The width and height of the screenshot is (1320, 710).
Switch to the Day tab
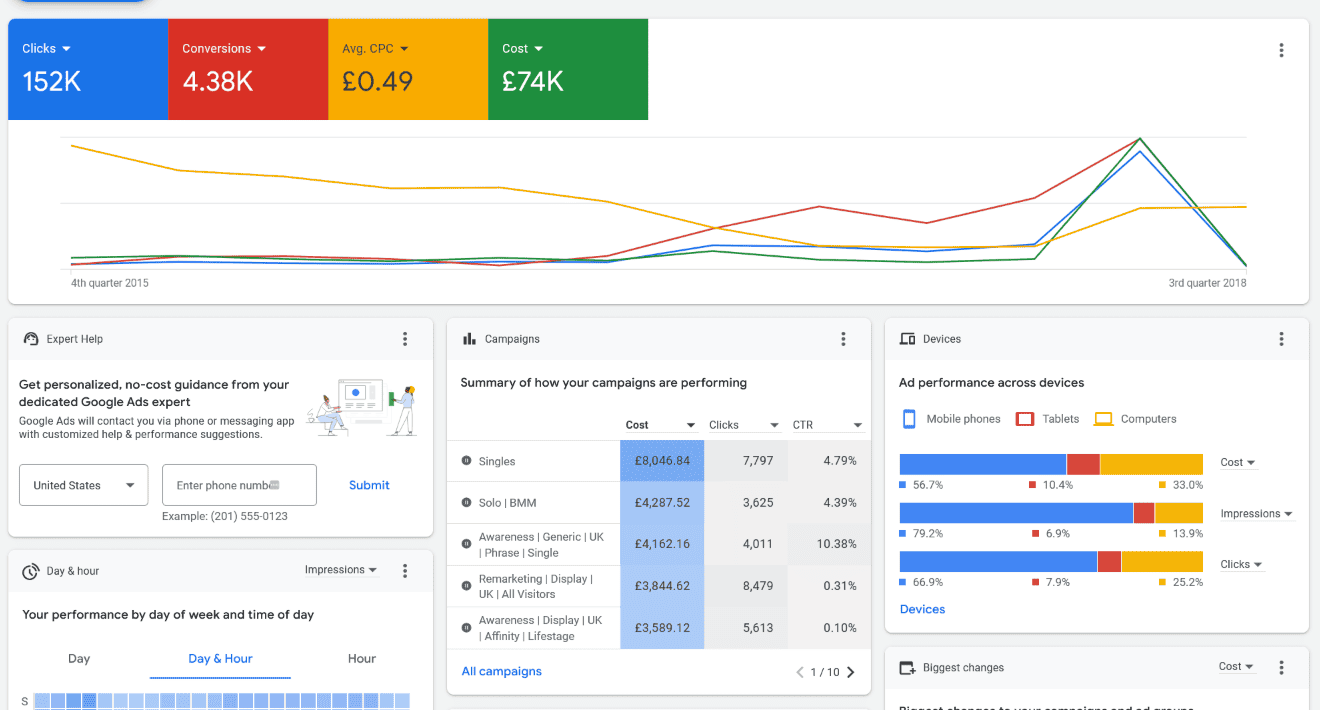[79, 658]
